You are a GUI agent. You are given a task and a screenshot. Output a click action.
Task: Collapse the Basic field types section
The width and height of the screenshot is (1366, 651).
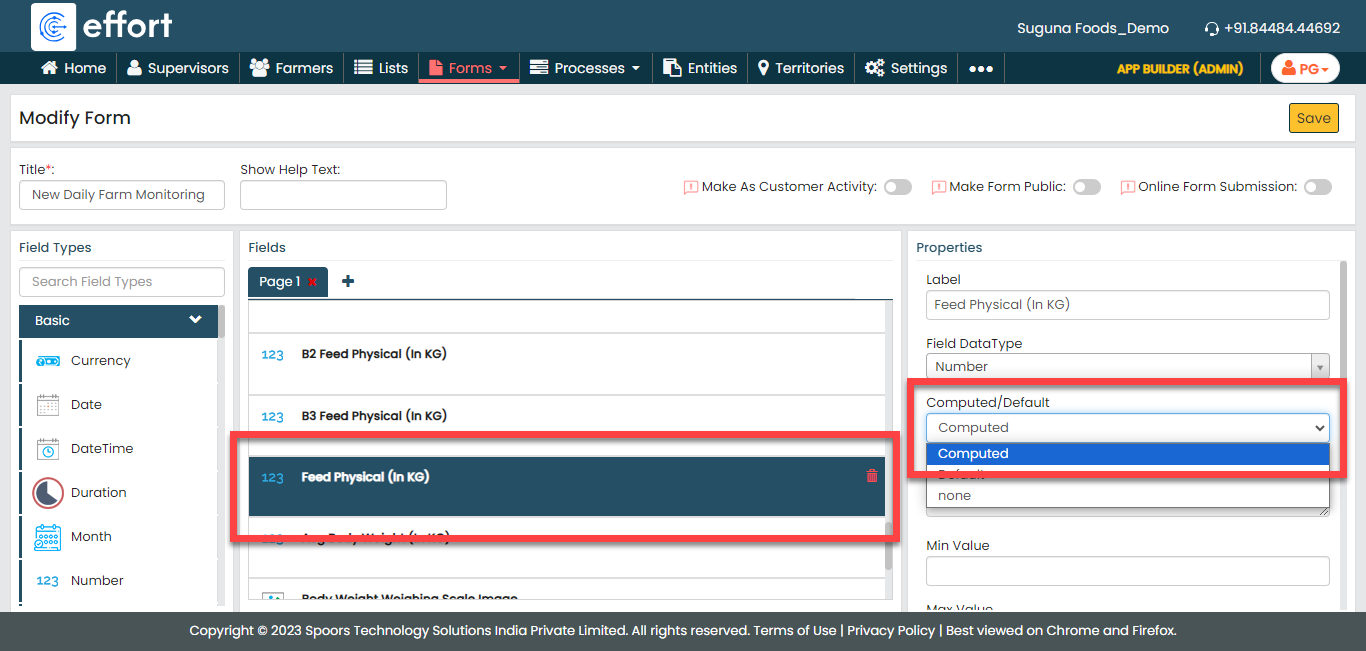[195, 320]
